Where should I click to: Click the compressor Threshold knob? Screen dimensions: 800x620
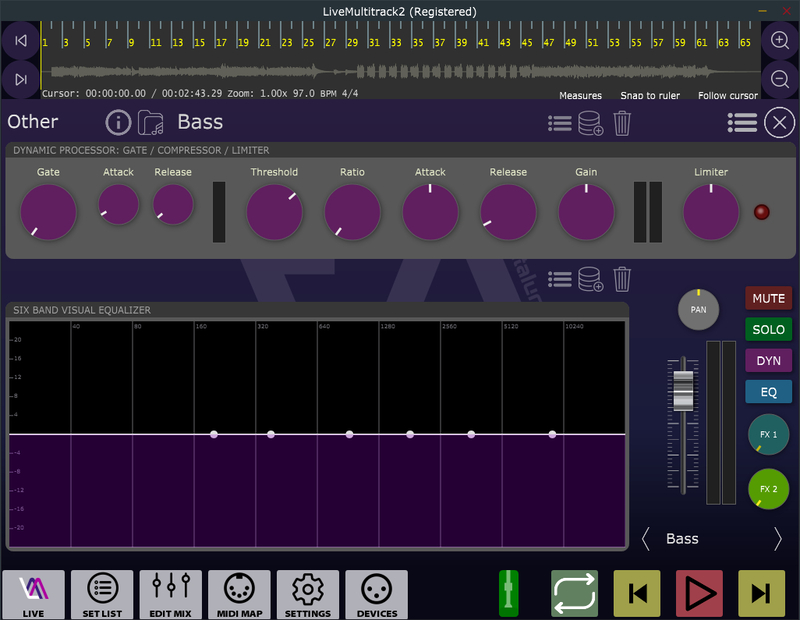point(274,212)
